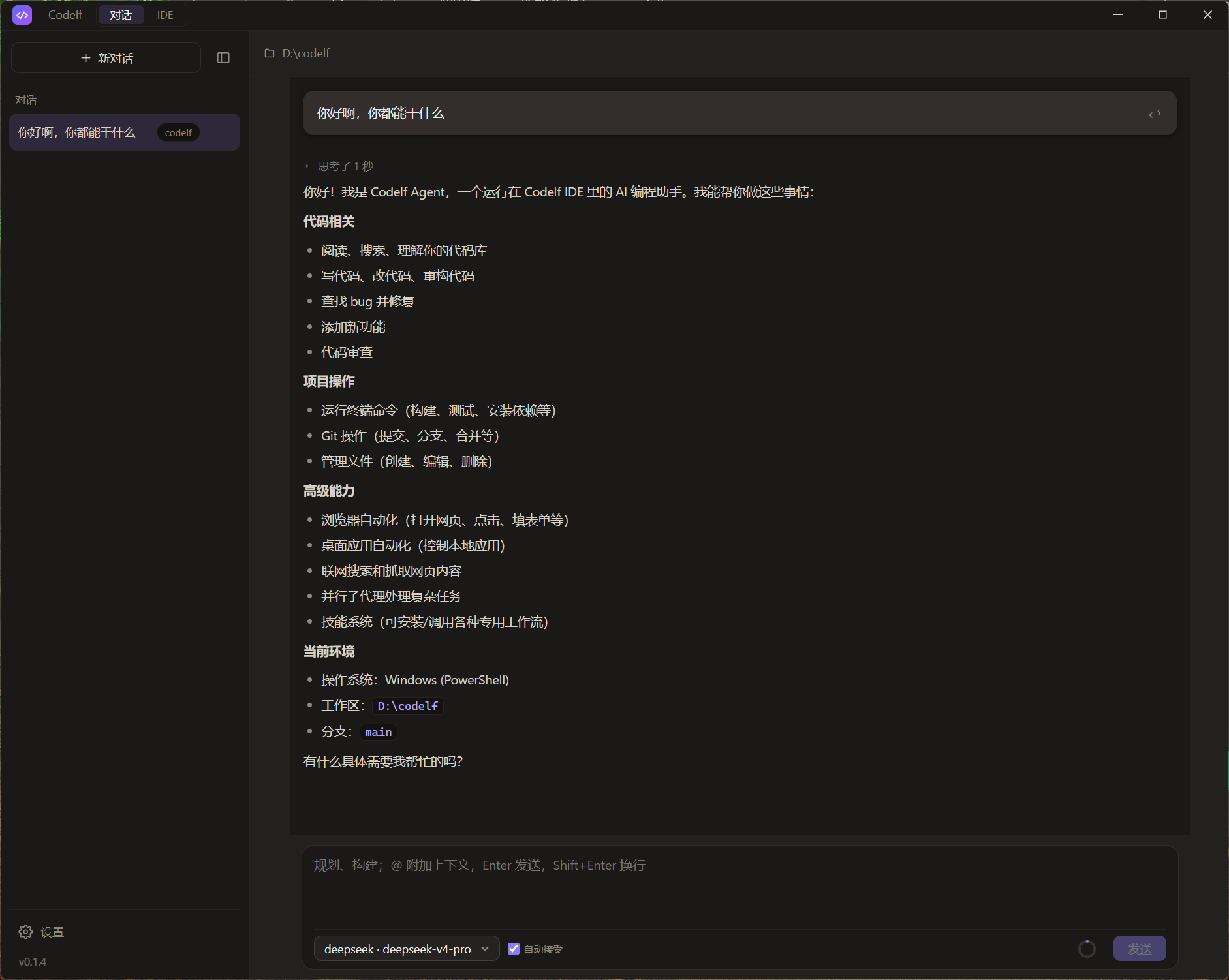Image resolution: width=1229 pixels, height=980 pixels.
Task: Click the 代码相关 heading
Action: point(329,222)
